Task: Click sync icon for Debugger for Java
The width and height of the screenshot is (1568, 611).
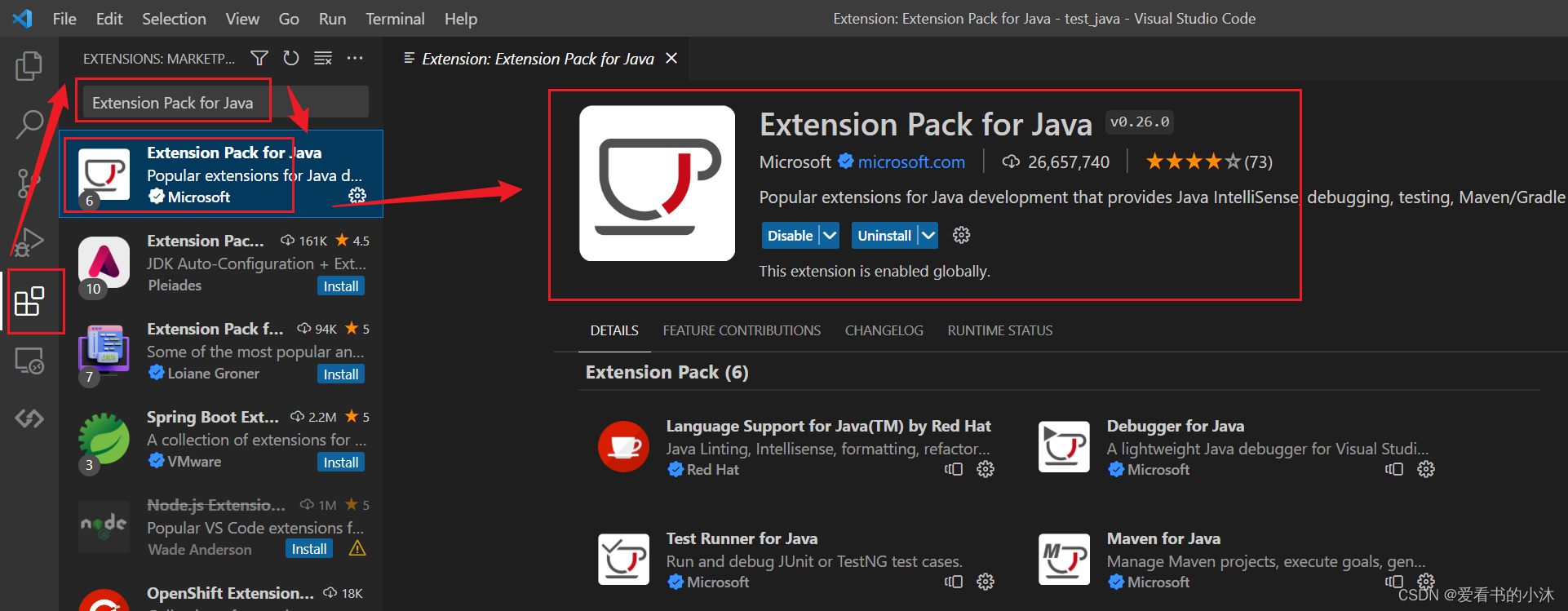Action: 1394,469
